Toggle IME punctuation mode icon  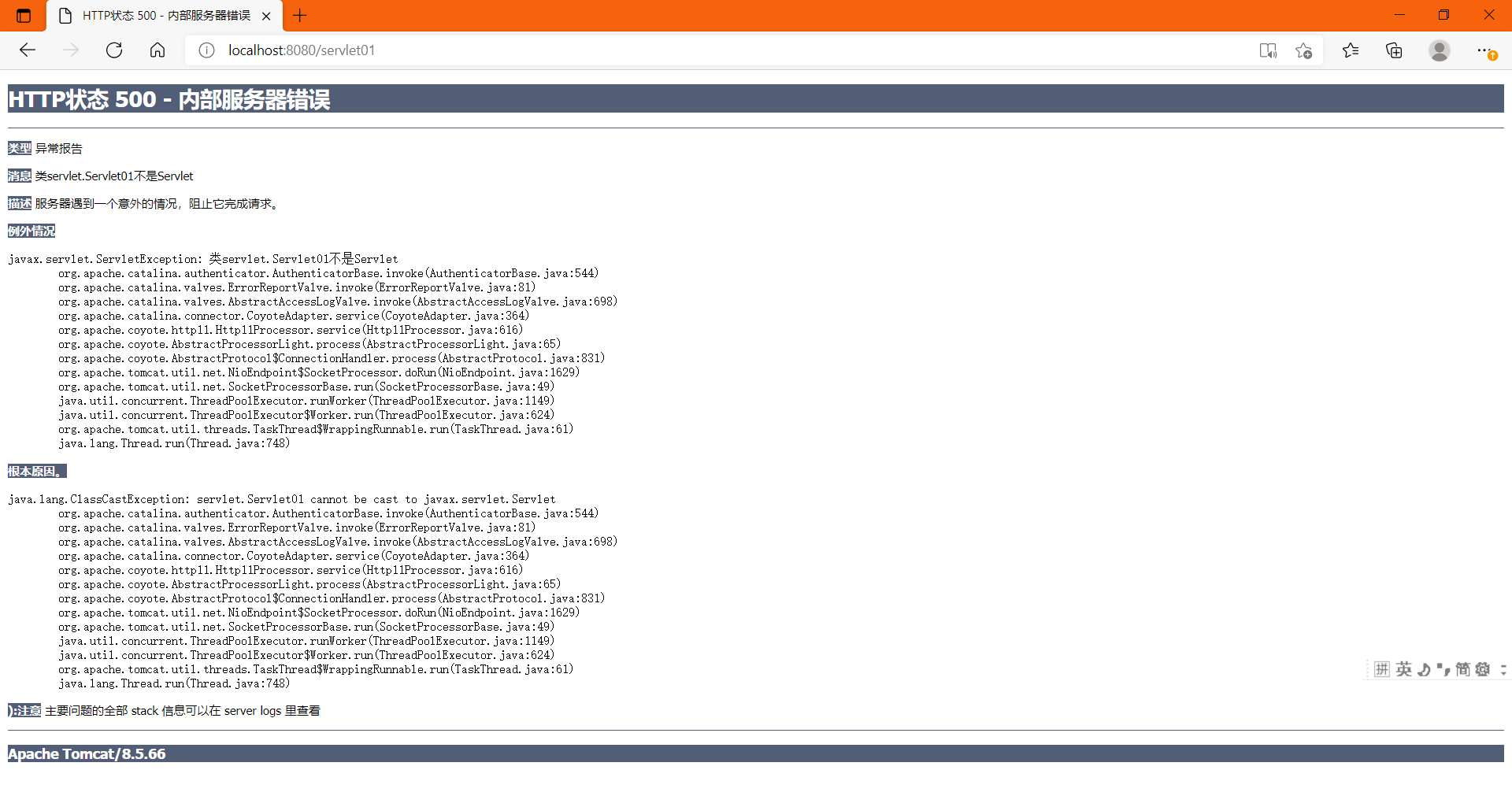(x=1443, y=669)
